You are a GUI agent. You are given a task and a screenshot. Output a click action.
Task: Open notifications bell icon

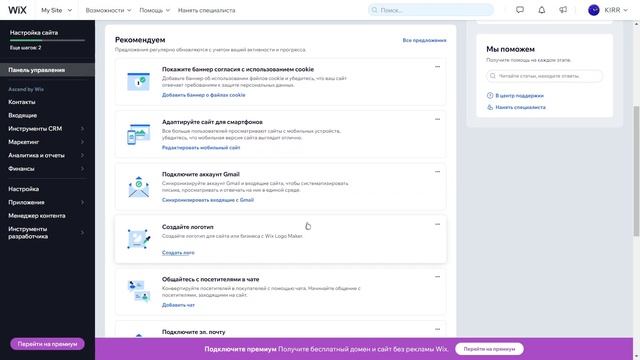pos(542,10)
